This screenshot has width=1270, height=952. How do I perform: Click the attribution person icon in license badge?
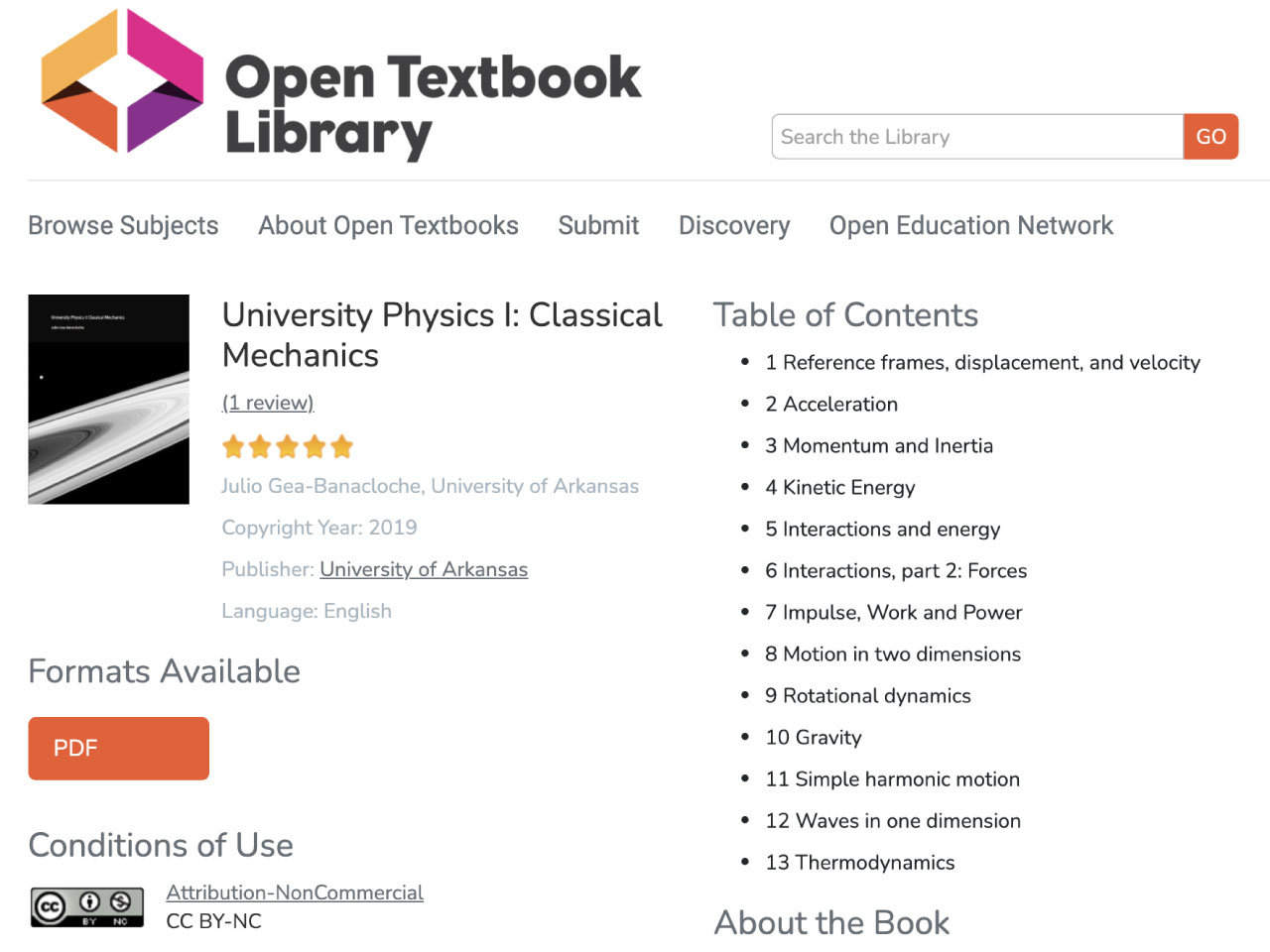(86, 904)
